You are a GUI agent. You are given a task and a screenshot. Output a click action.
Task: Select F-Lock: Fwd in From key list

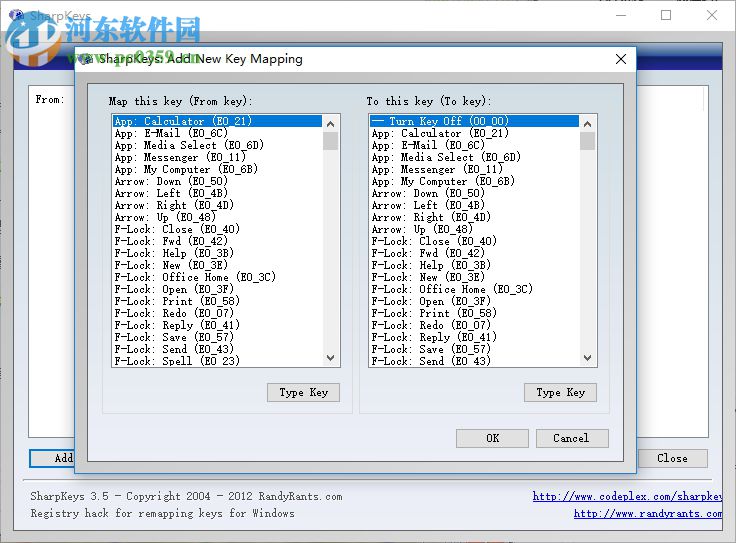click(217, 241)
